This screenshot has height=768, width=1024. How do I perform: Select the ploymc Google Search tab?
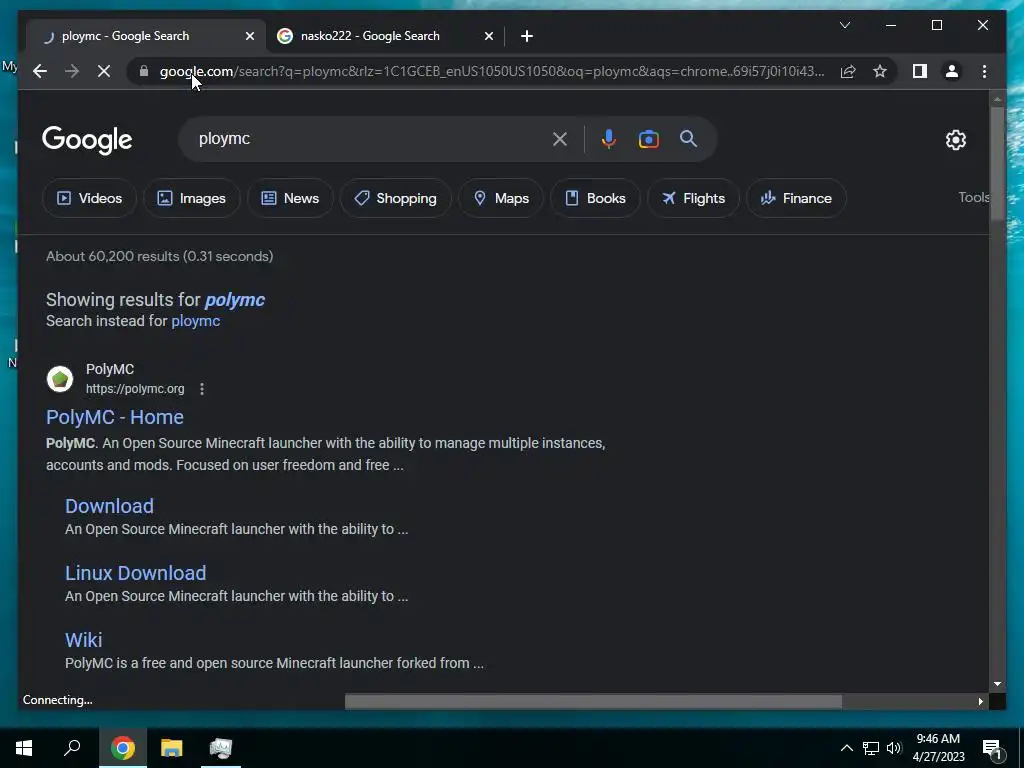[x=146, y=36]
